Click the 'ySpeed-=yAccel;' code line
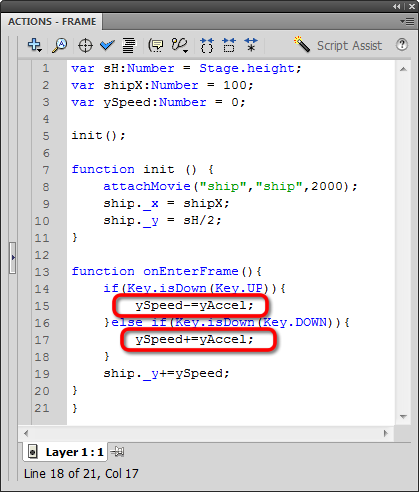The image size is (419, 492). pyautogui.click(x=194, y=305)
